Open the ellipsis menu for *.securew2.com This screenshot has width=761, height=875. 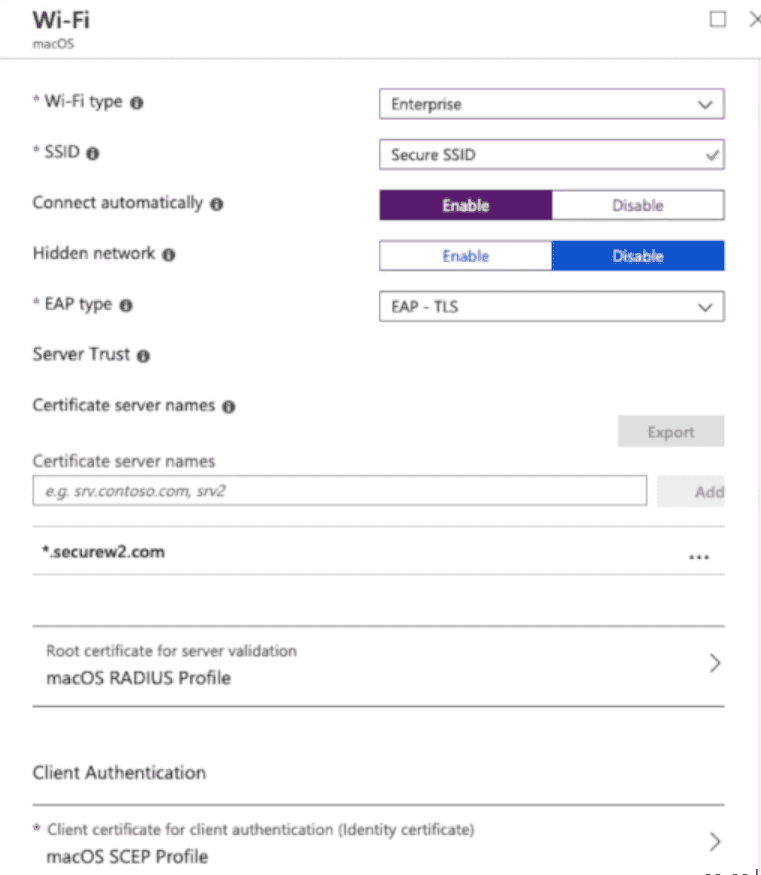click(699, 557)
